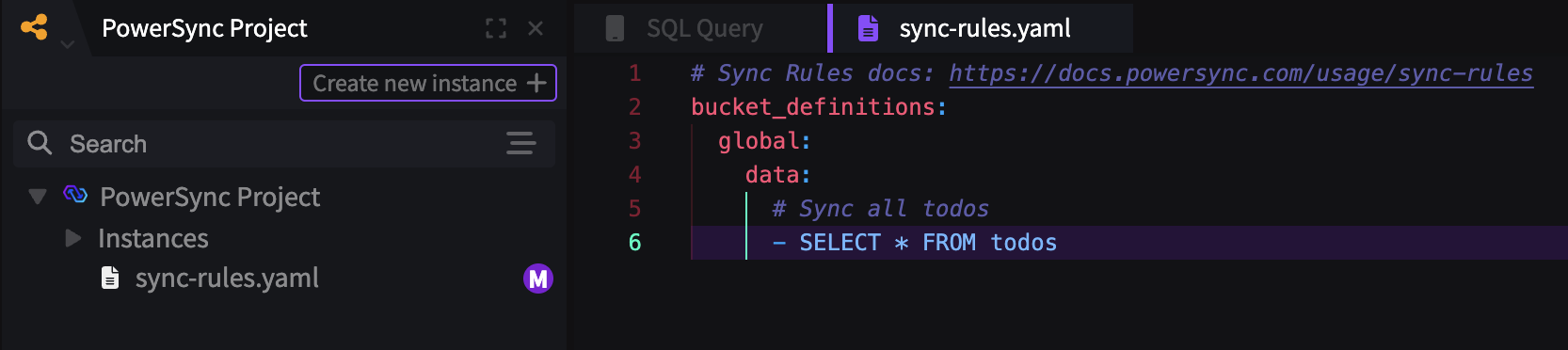
Task: Close the PowerSync Project panel
Action: tap(536, 28)
